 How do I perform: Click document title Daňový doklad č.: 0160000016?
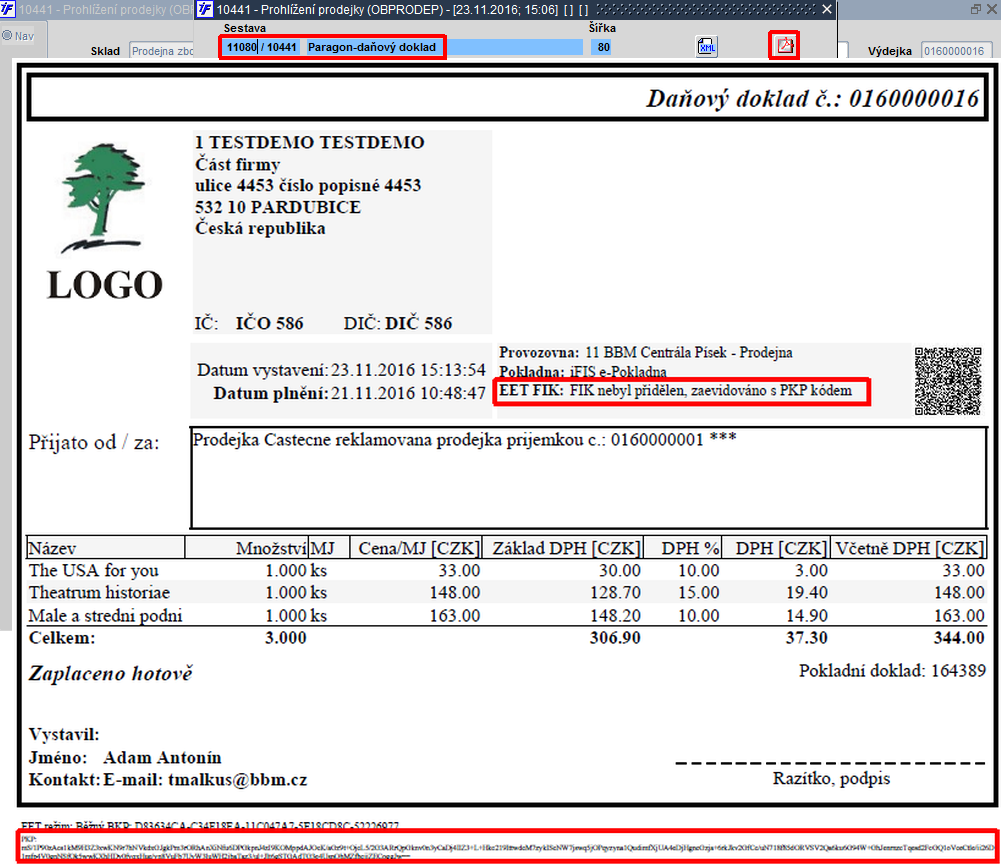(x=812, y=98)
